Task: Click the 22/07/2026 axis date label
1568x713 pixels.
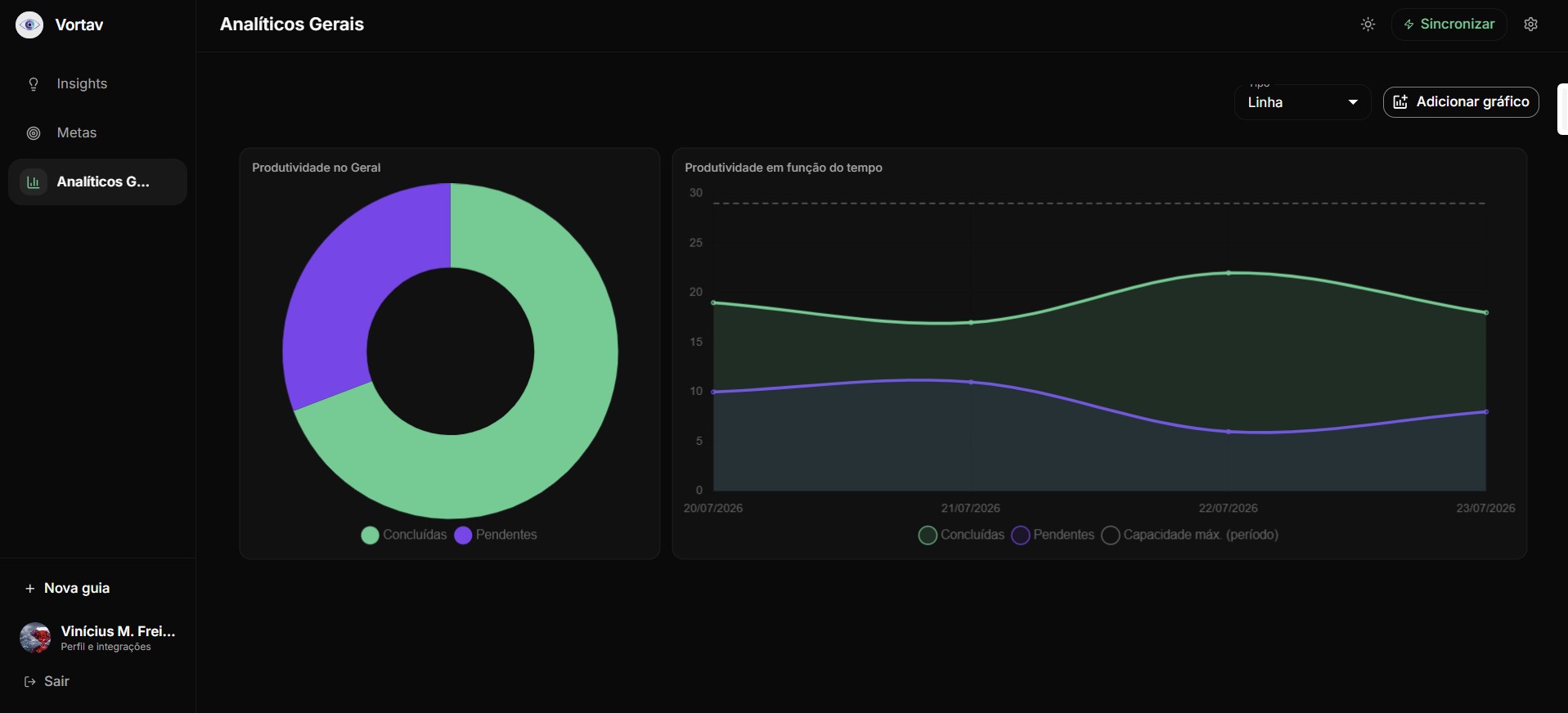Action: 1229,508
